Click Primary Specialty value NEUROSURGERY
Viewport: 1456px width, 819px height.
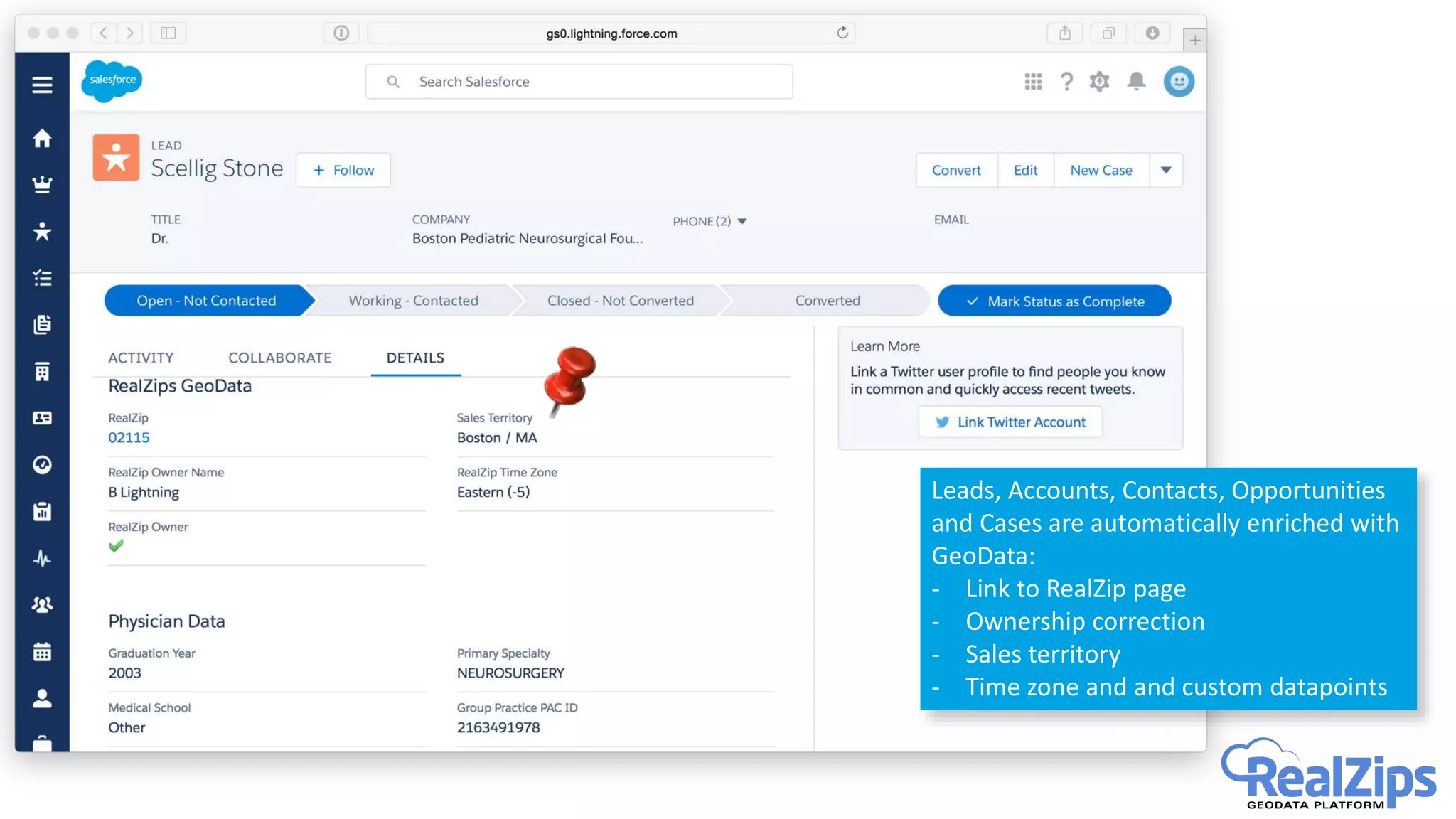(x=510, y=673)
